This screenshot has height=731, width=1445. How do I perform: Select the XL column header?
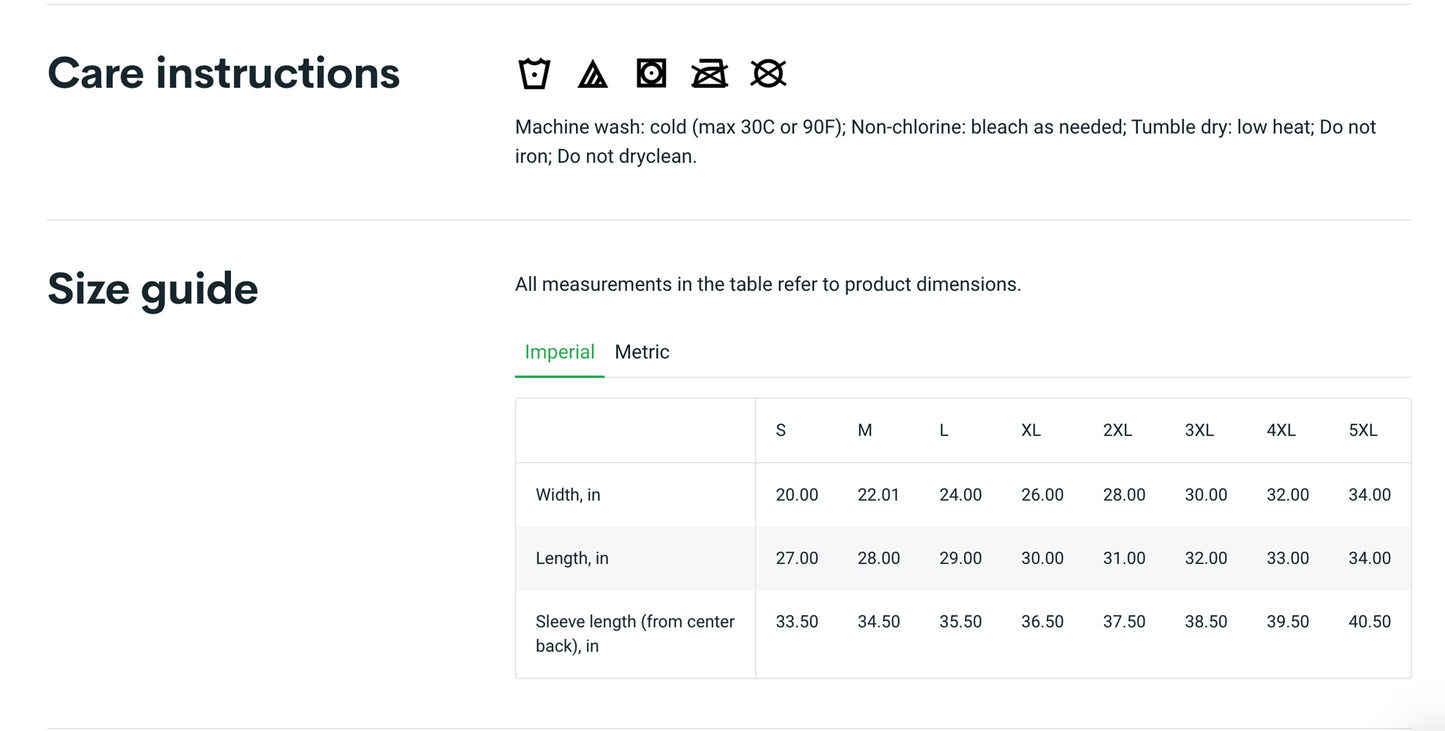[1031, 430]
